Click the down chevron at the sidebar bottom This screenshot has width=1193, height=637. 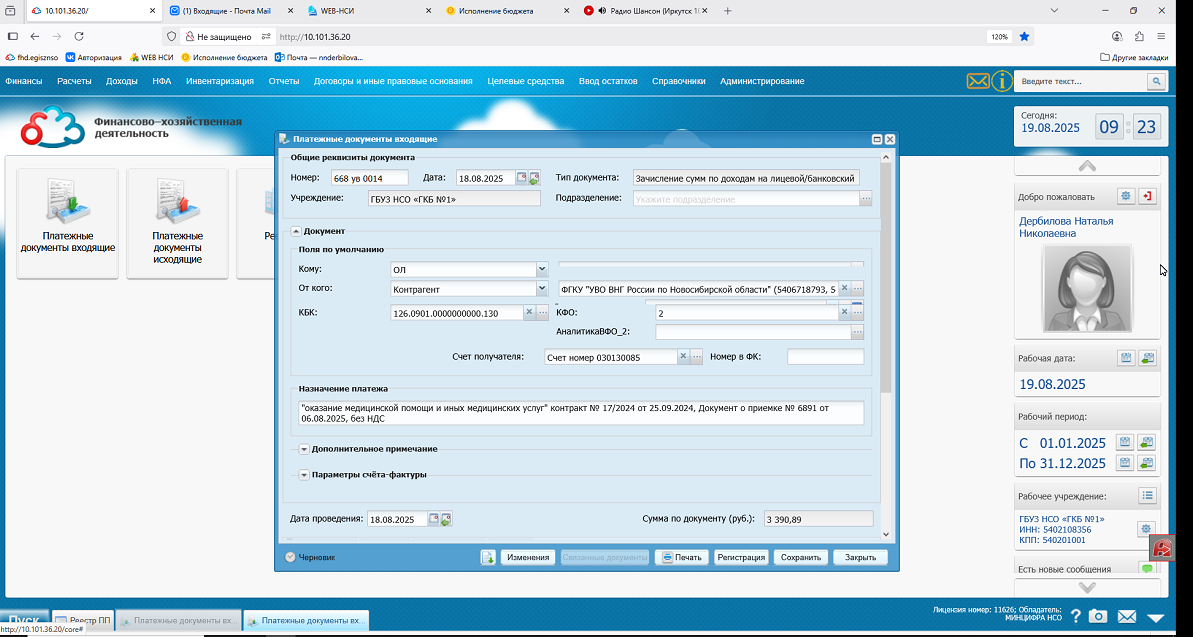tap(1087, 588)
